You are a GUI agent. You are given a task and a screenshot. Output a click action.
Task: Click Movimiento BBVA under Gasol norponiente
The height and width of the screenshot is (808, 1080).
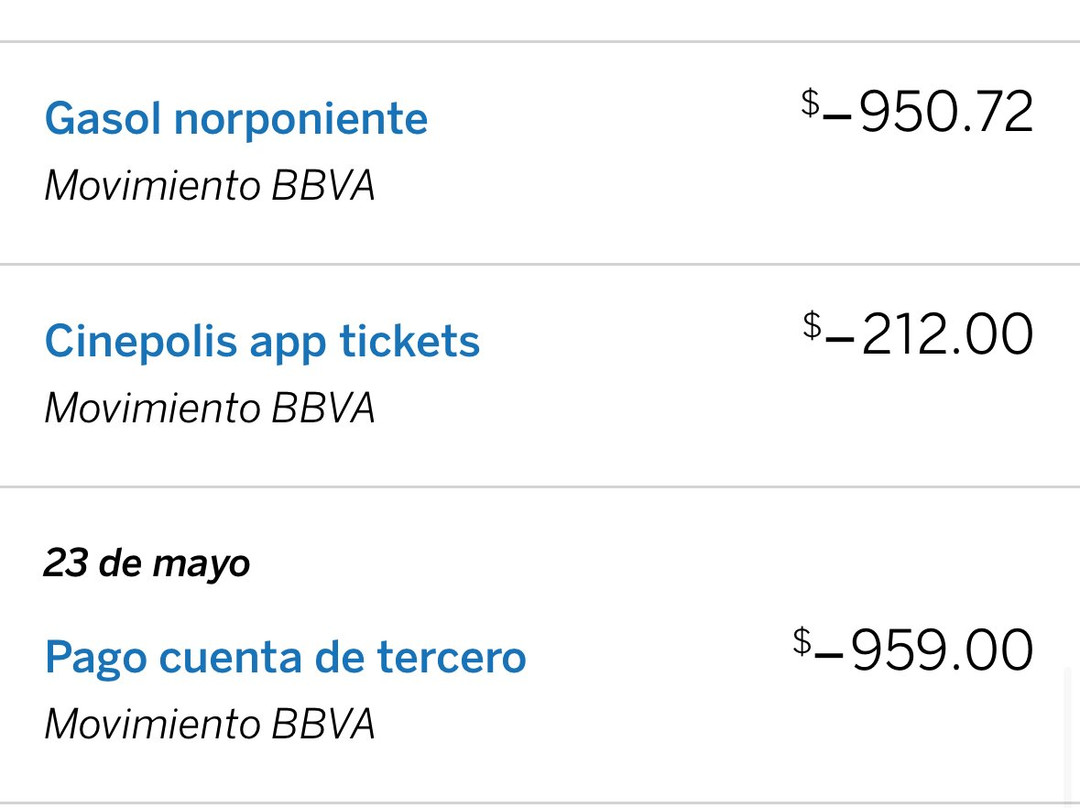coord(209,186)
